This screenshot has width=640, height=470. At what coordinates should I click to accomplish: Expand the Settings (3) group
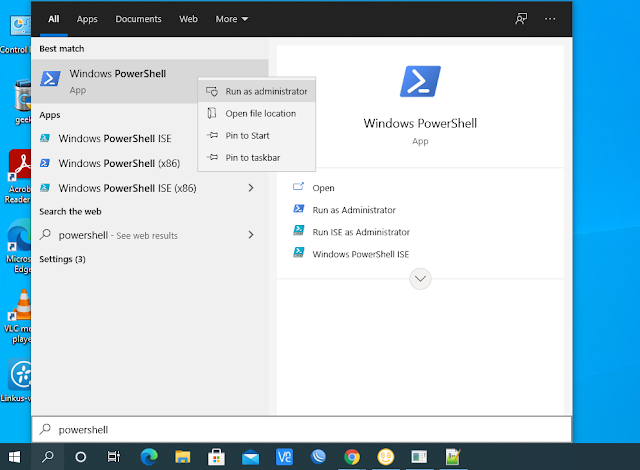pos(62,259)
